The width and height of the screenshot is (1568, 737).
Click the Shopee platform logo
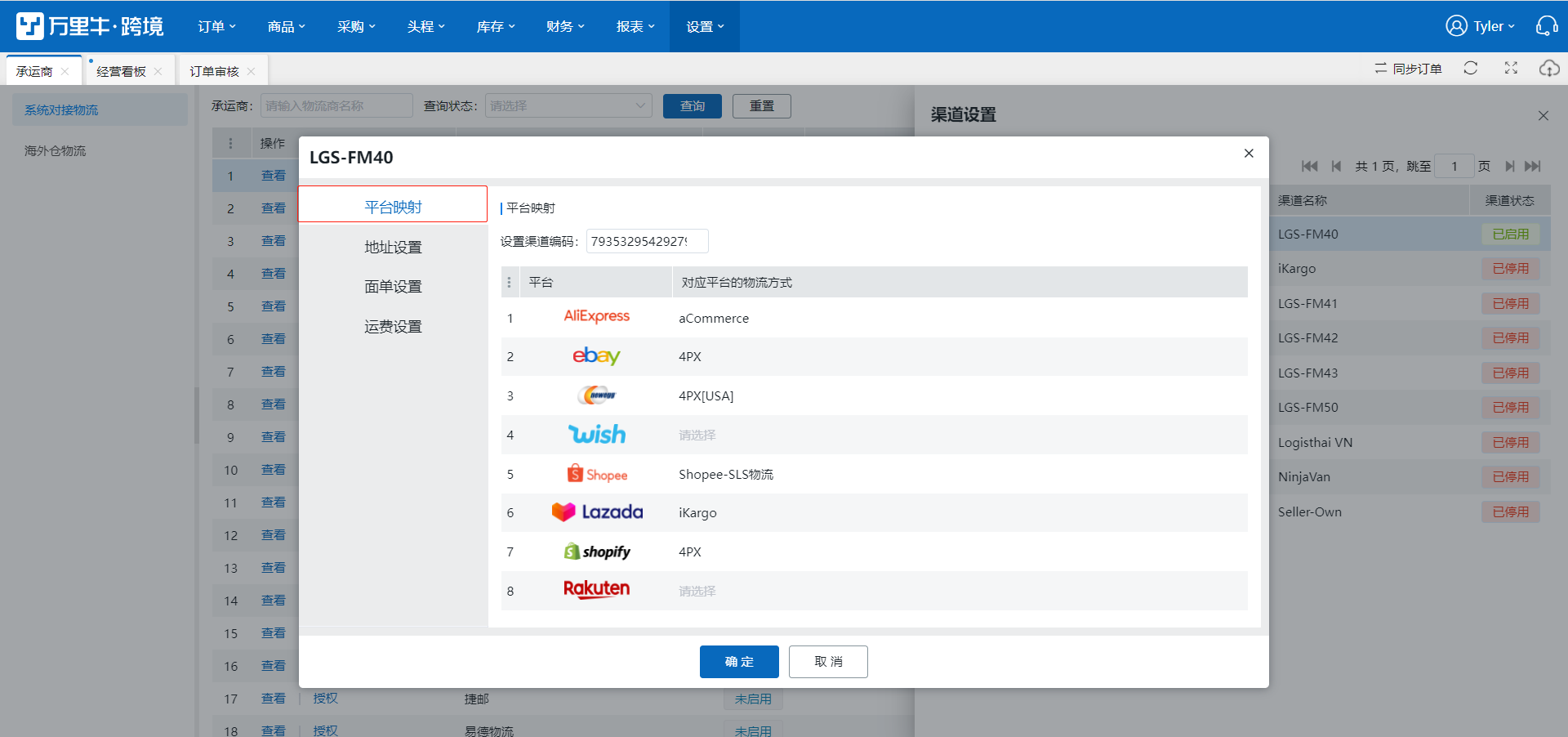pyautogui.click(x=597, y=474)
